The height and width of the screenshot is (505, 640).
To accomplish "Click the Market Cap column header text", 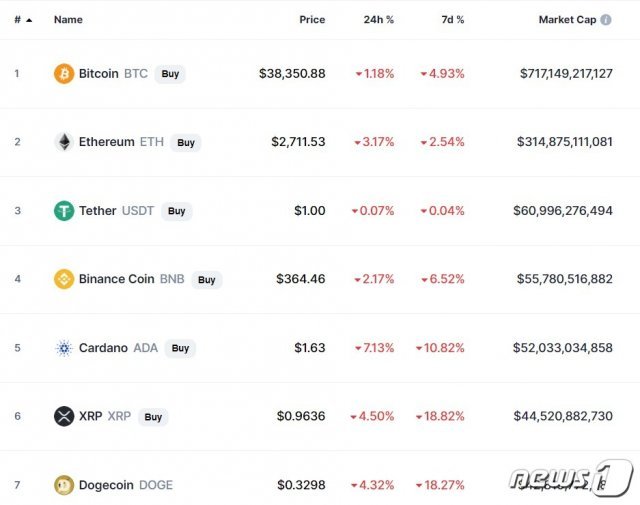I will pos(567,20).
